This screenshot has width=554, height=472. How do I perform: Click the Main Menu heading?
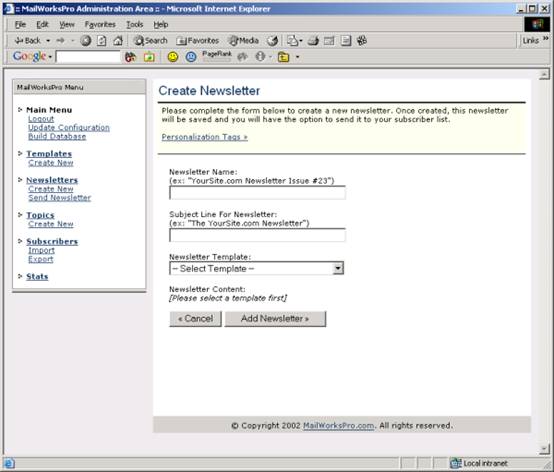49,110
